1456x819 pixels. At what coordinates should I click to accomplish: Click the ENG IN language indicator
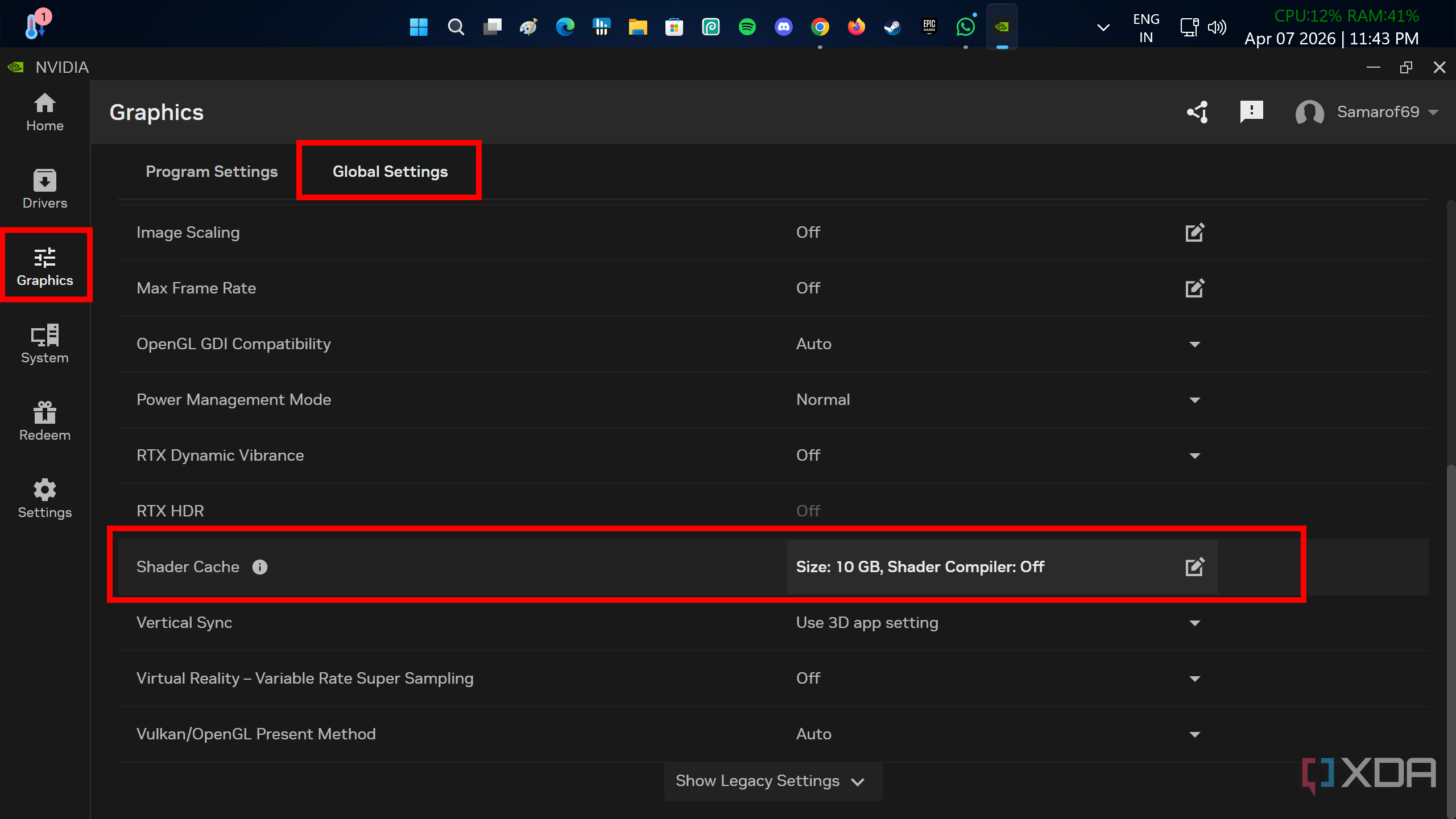tap(1146, 28)
